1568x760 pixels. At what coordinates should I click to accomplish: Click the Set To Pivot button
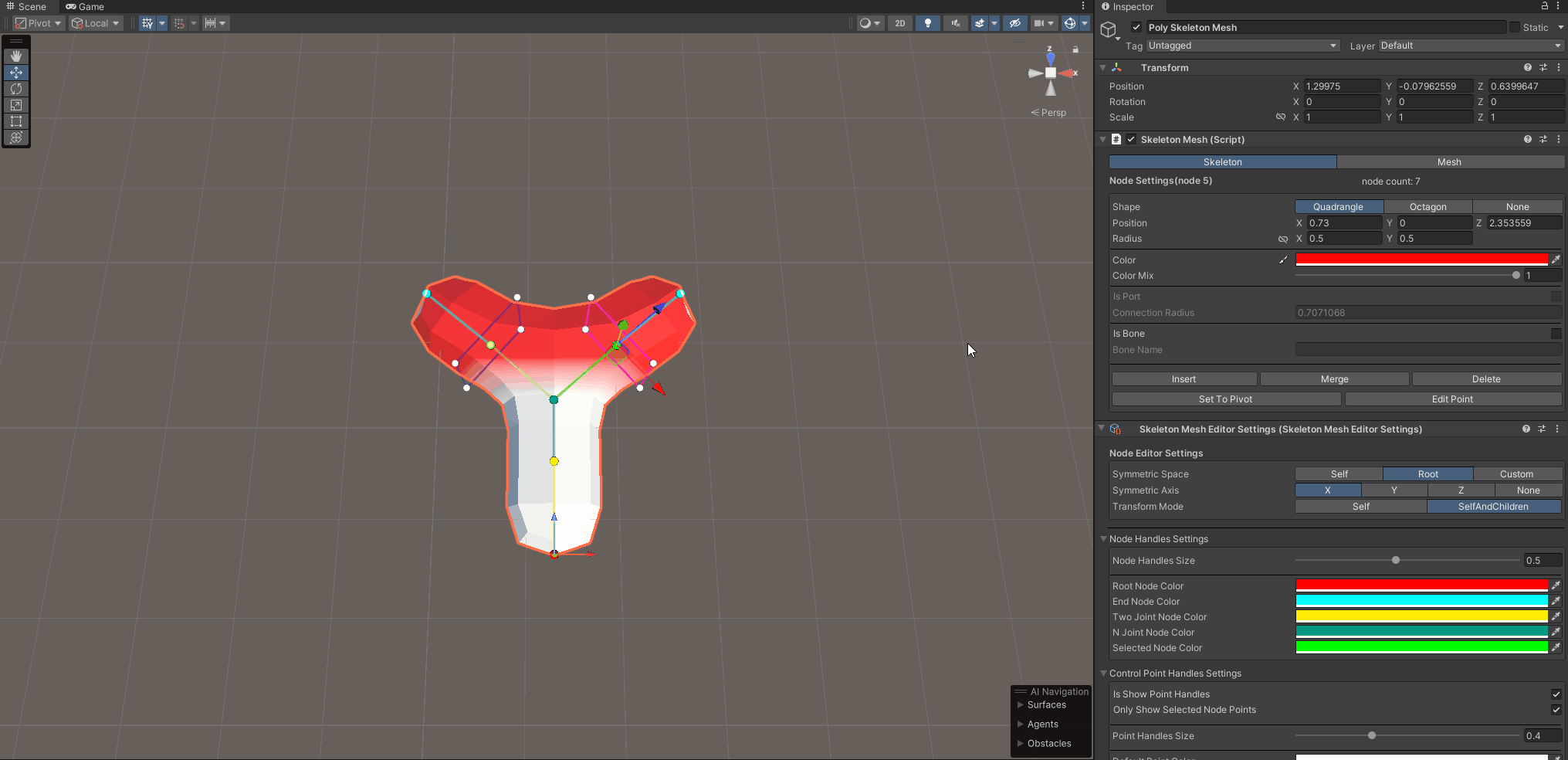pyautogui.click(x=1225, y=399)
